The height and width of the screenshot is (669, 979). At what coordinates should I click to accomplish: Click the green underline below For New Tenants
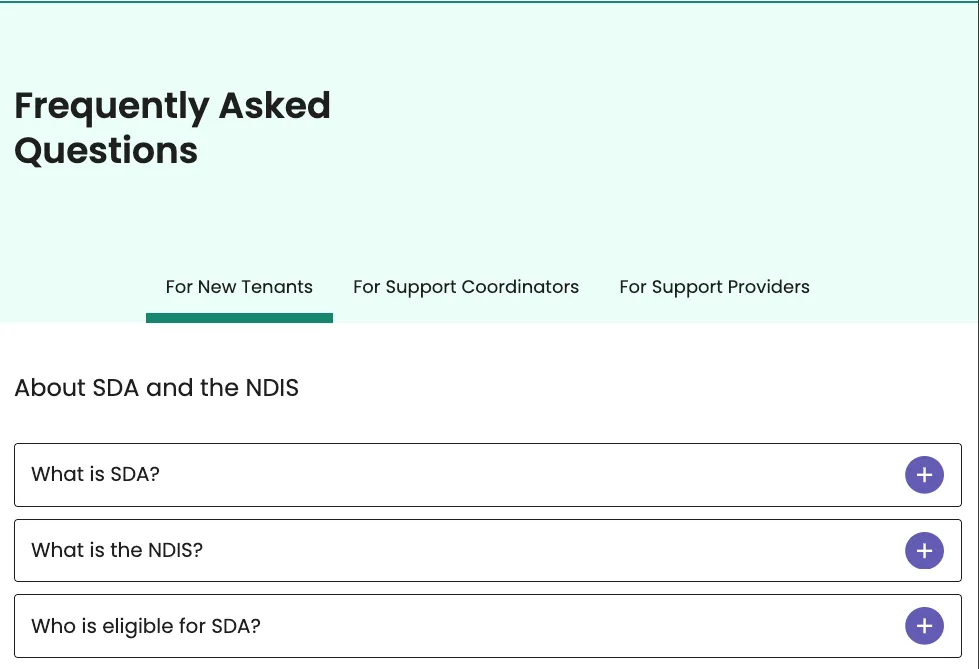(239, 318)
